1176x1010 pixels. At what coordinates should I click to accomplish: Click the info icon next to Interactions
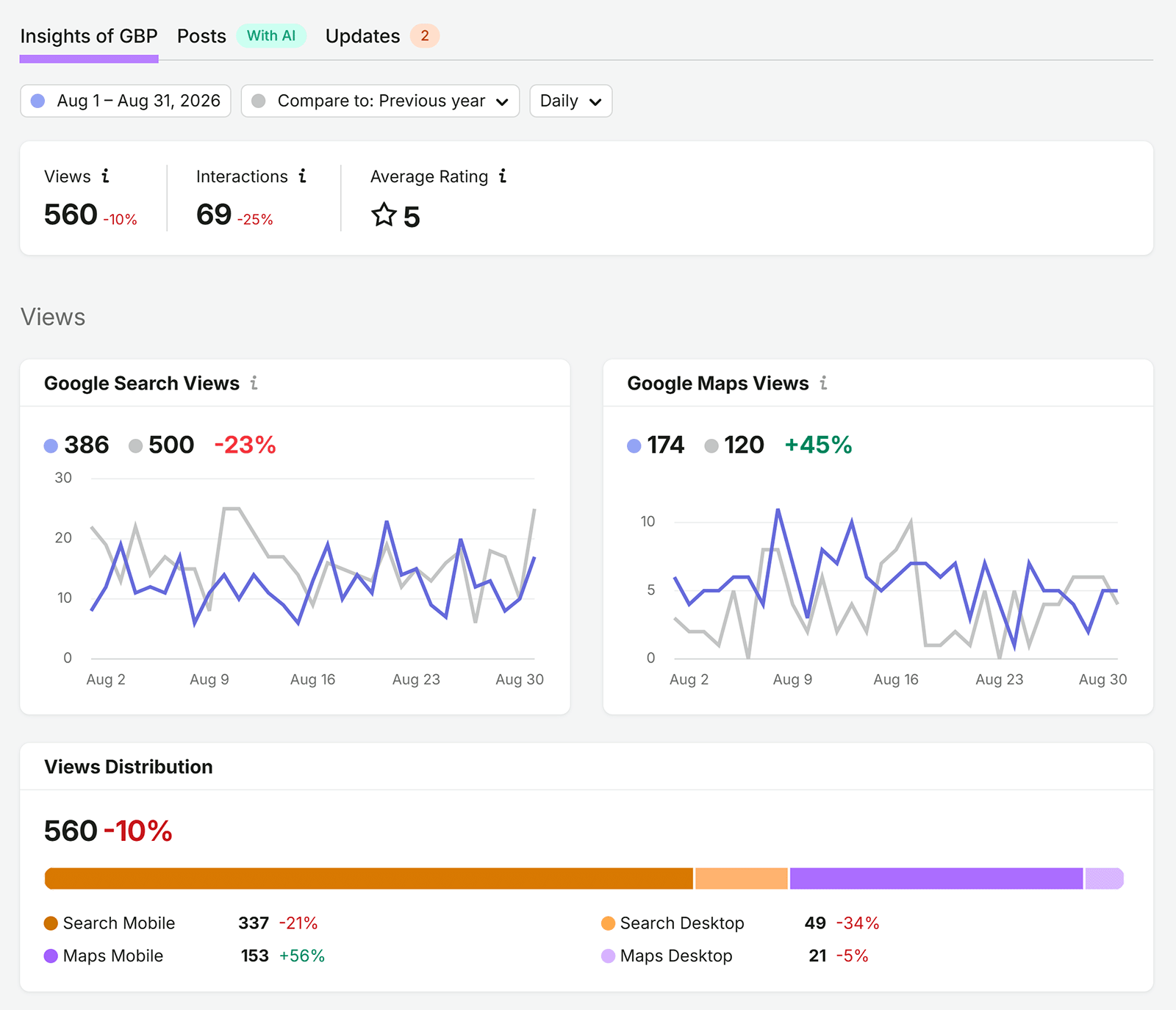coord(302,176)
